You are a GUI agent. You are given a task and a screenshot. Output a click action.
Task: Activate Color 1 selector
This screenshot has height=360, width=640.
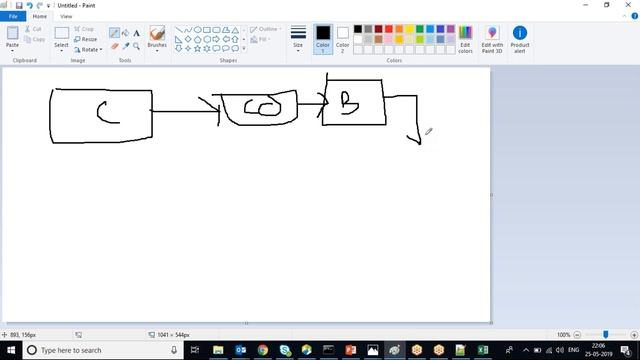[x=323, y=39]
